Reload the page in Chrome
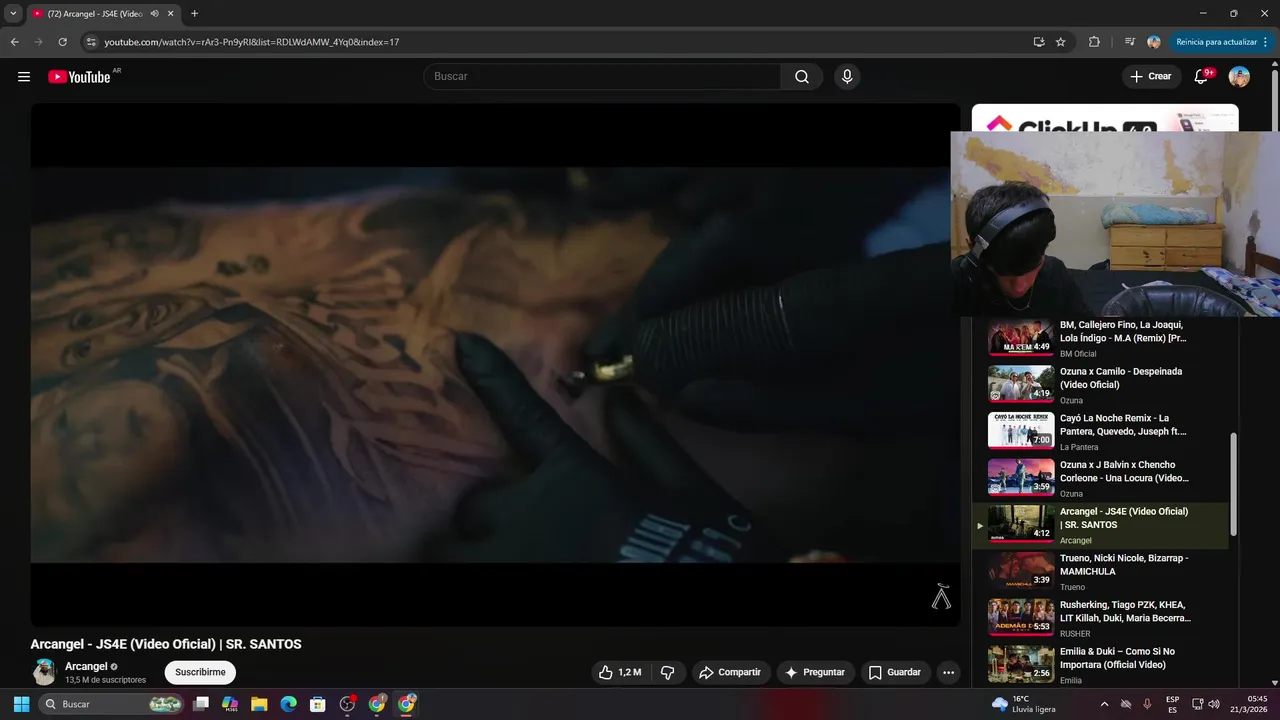The height and width of the screenshot is (720, 1280). tap(62, 42)
